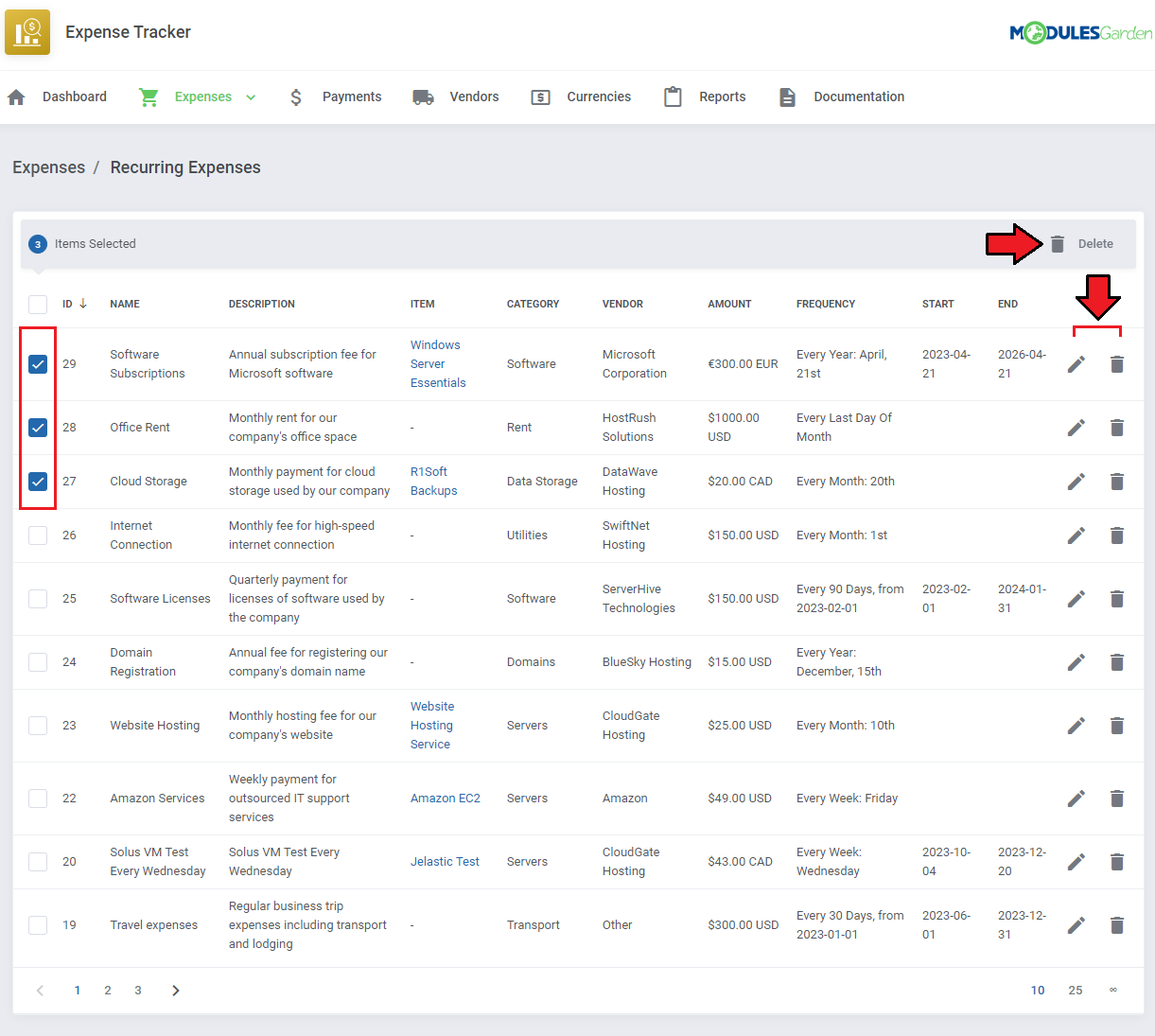
Task: Go to previous page arrow
Action: tap(40, 991)
